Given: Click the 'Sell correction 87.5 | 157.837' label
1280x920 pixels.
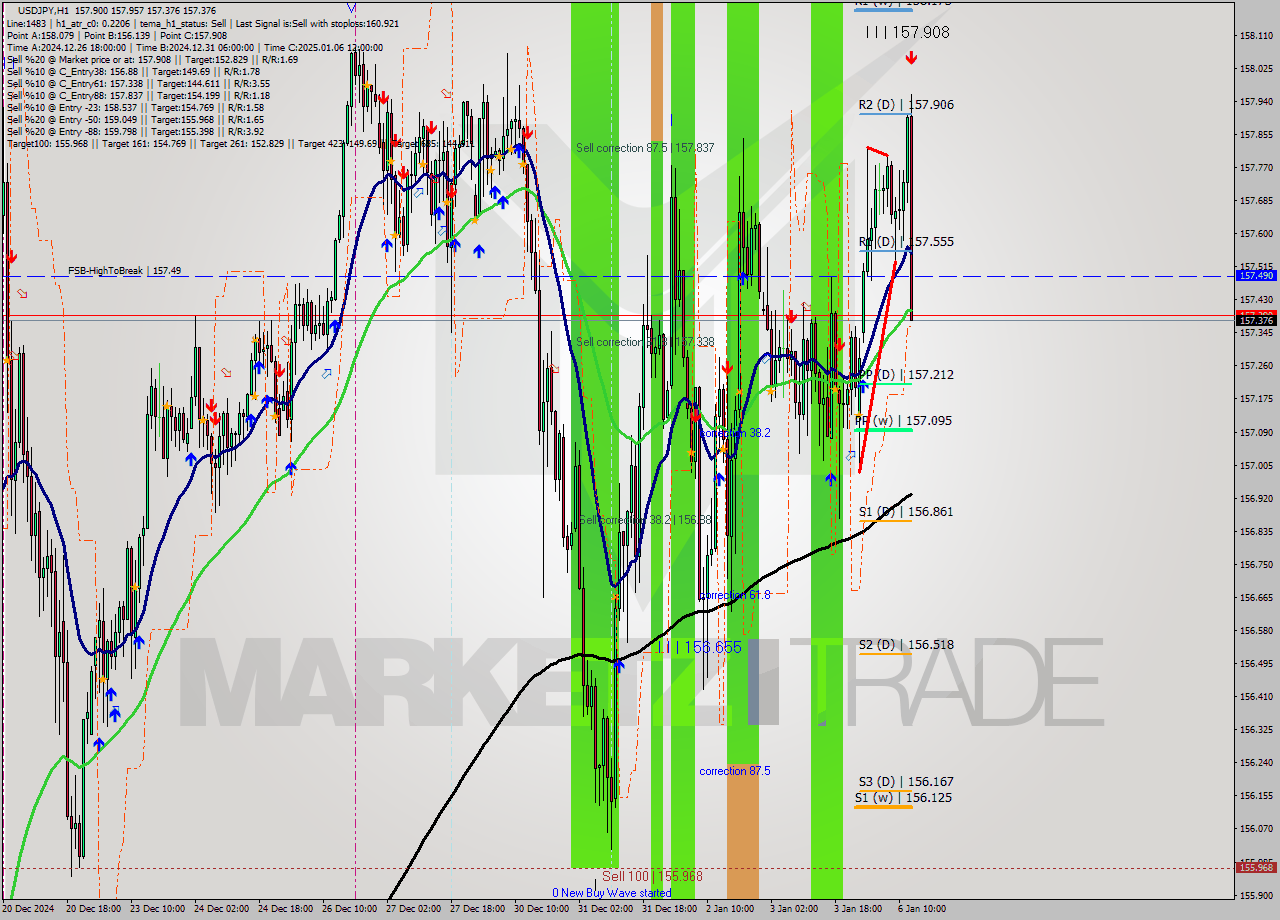Looking at the screenshot, I should tap(645, 148).
